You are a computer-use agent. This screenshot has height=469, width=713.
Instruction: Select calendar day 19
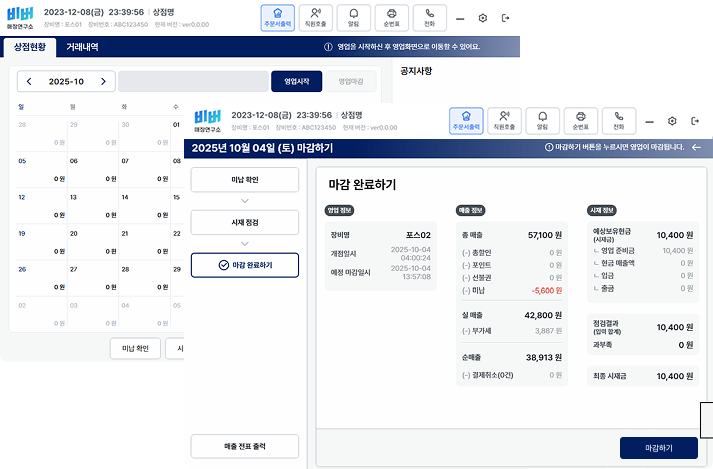coord(41,242)
